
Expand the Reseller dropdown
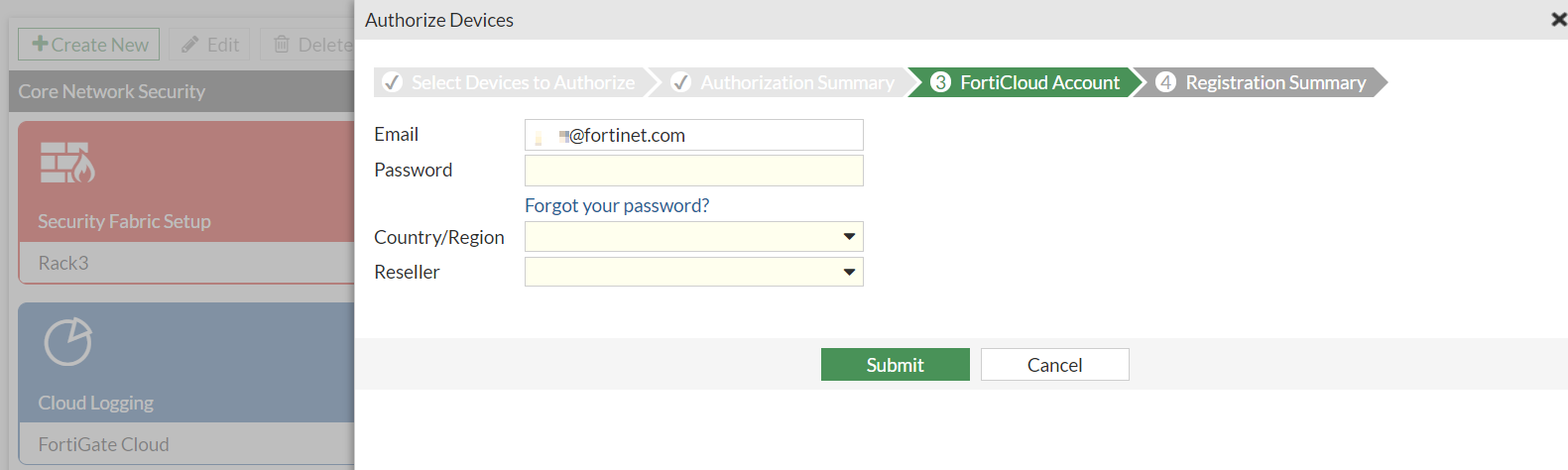pos(849,272)
